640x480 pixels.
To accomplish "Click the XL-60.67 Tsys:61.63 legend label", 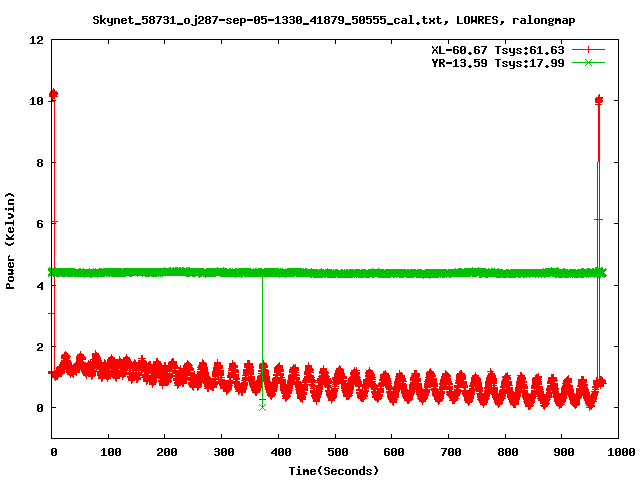I will (x=498, y=50).
